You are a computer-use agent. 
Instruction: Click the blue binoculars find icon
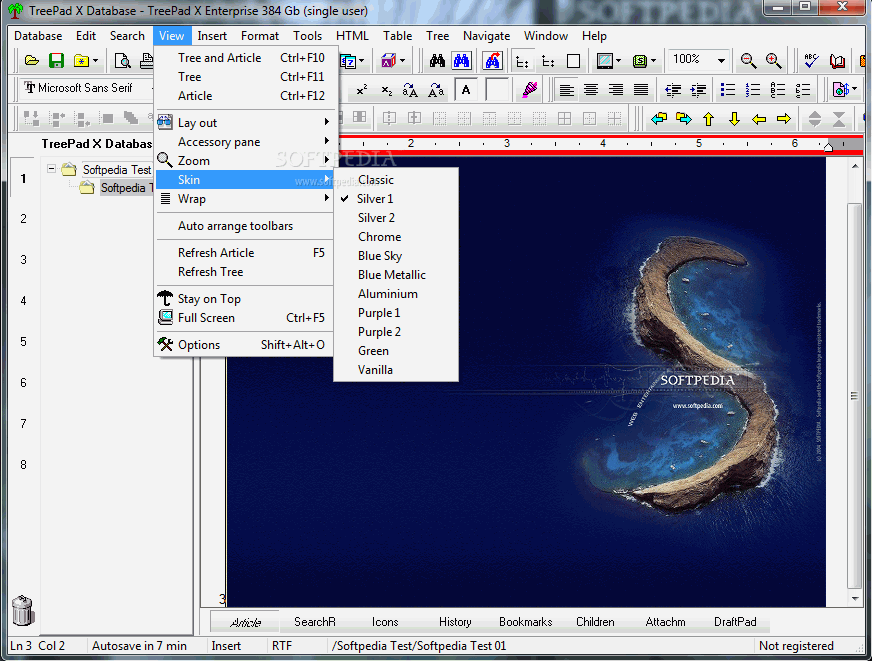click(462, 60)
